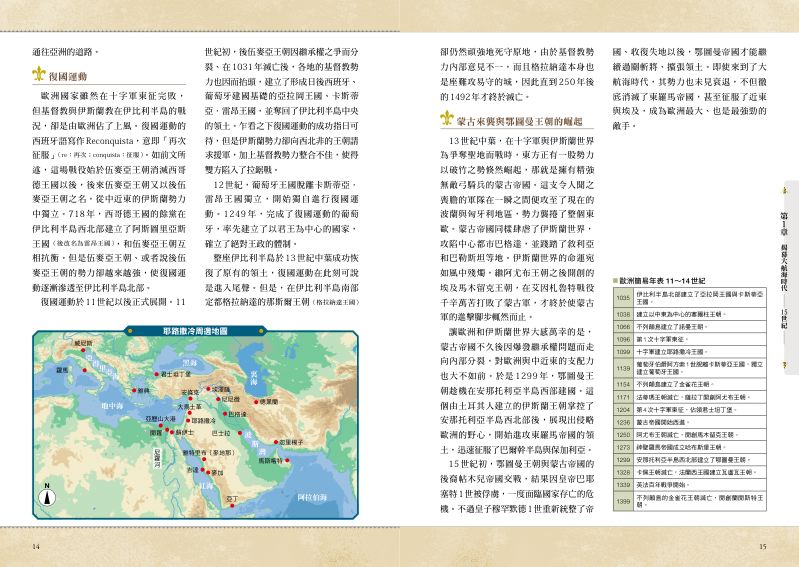The width and height of the screenshot is (799, 567).
Task: Click the red dot marking 耶路撒冷
Action: point(188,421)
